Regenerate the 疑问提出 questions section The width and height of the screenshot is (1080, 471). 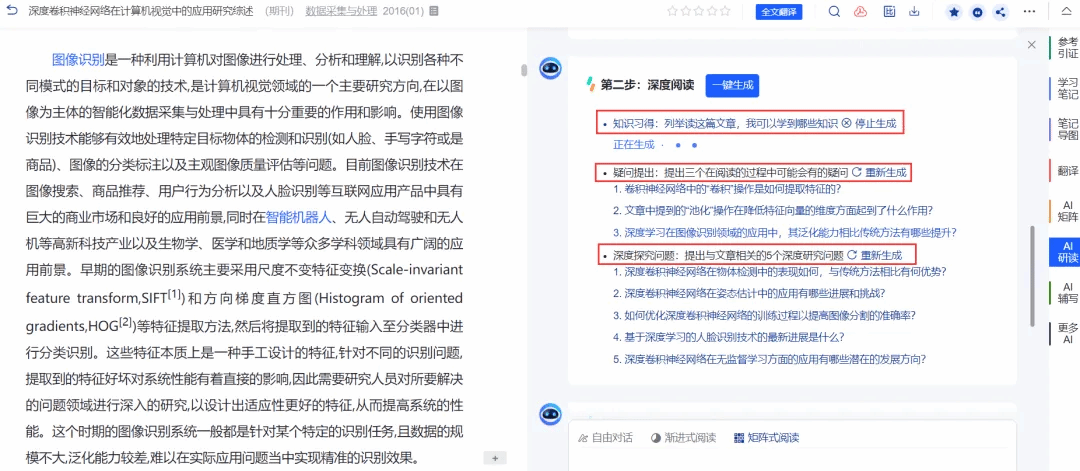point(878,172)
